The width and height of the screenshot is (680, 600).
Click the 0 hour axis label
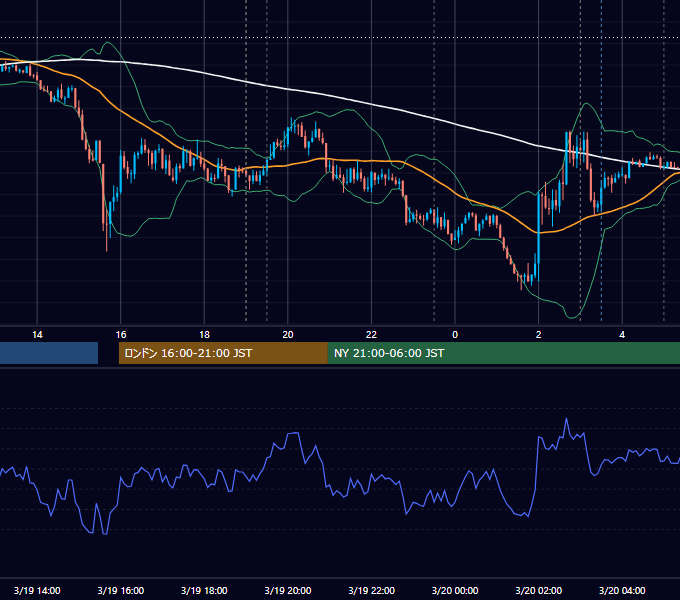point(455,334)
